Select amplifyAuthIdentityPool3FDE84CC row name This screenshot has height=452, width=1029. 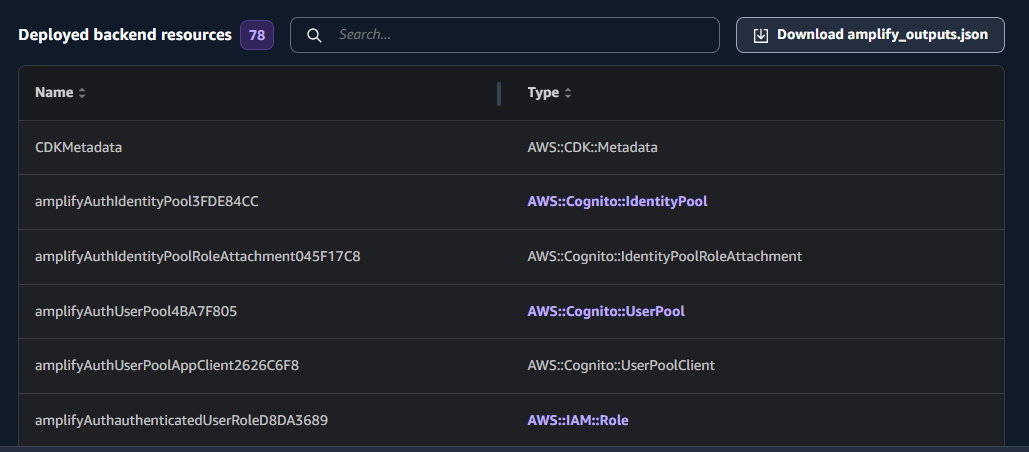[x=146, y=202]
